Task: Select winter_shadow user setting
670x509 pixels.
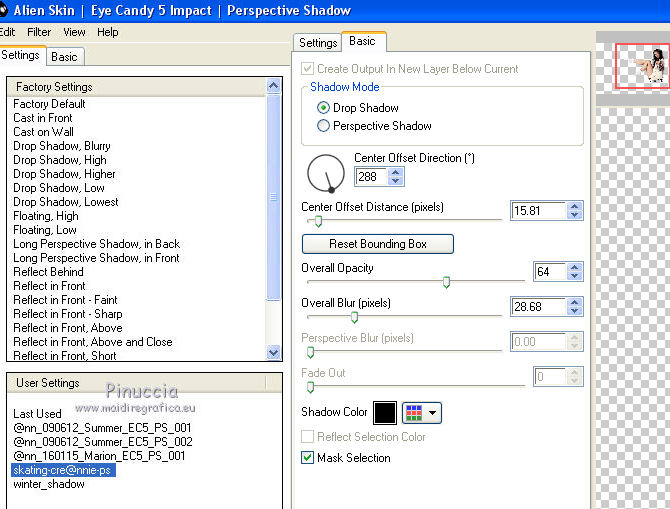Action: click(49, 484)
